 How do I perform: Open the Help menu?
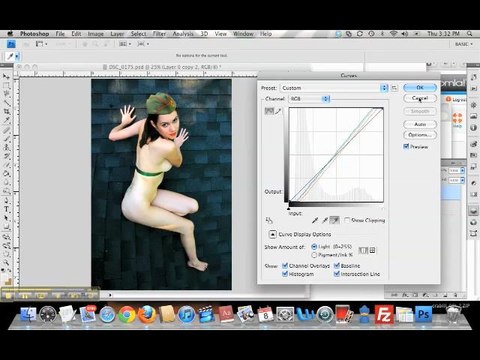pyautogui.click(x=266, y=34)
